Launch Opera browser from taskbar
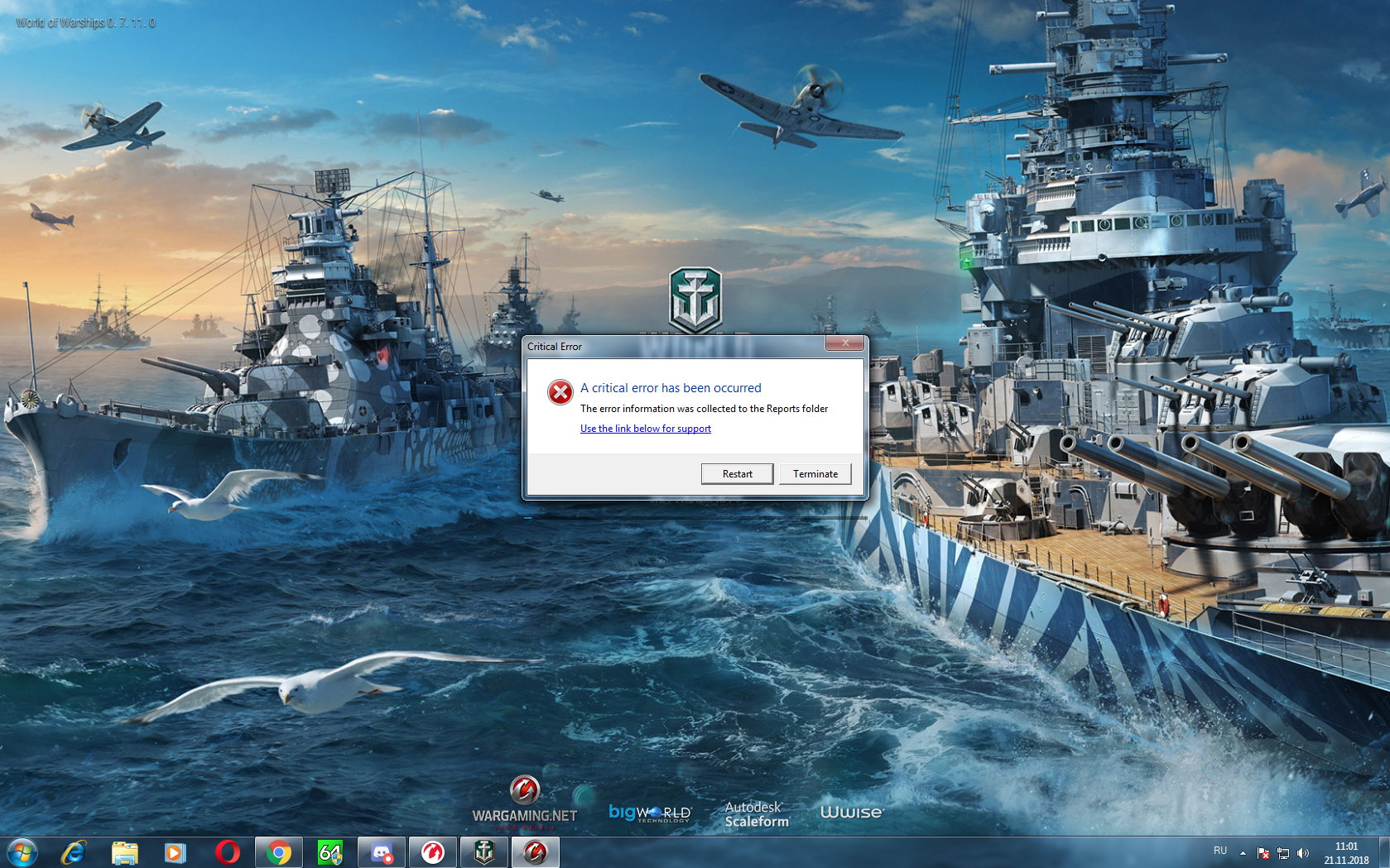Screen dimensions: 1390x868 [227, 852]
